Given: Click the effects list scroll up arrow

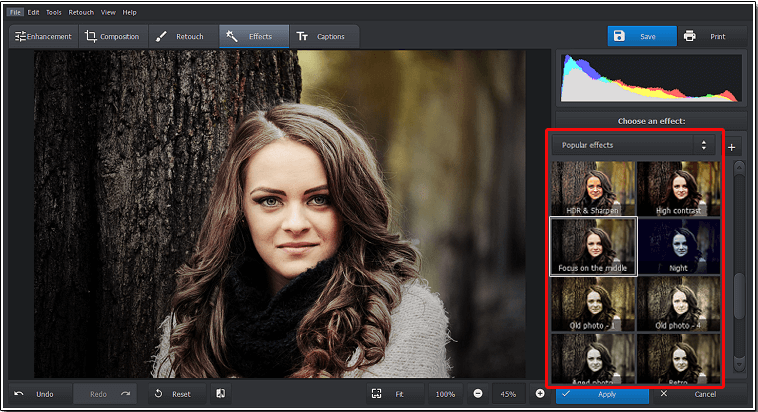Looking at the screenshot, I should coord(739,168).
